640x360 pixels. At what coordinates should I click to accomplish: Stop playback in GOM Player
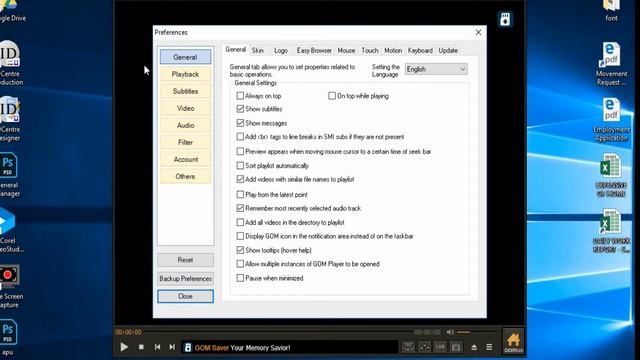[x=141, y=347]
